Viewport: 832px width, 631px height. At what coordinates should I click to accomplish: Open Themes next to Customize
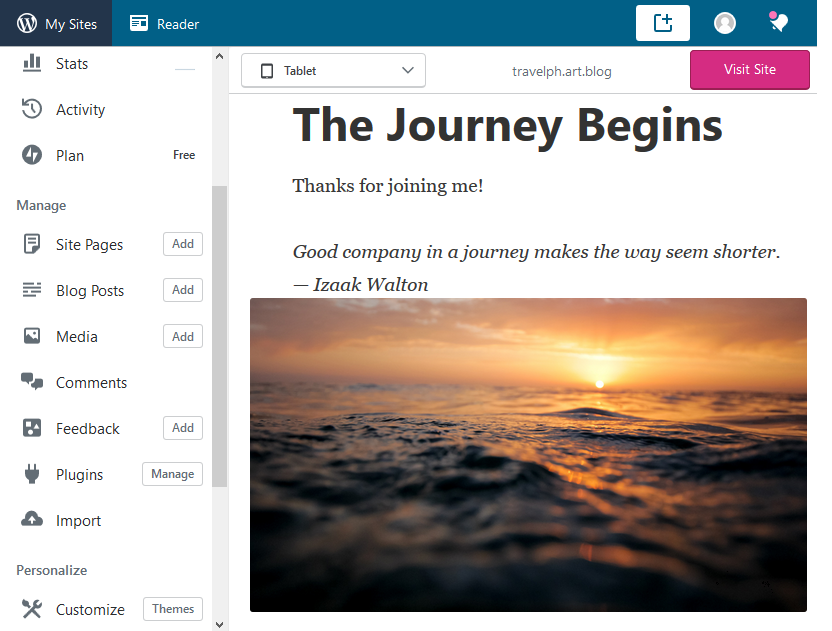pyautogui.click(x=173, y=609)
